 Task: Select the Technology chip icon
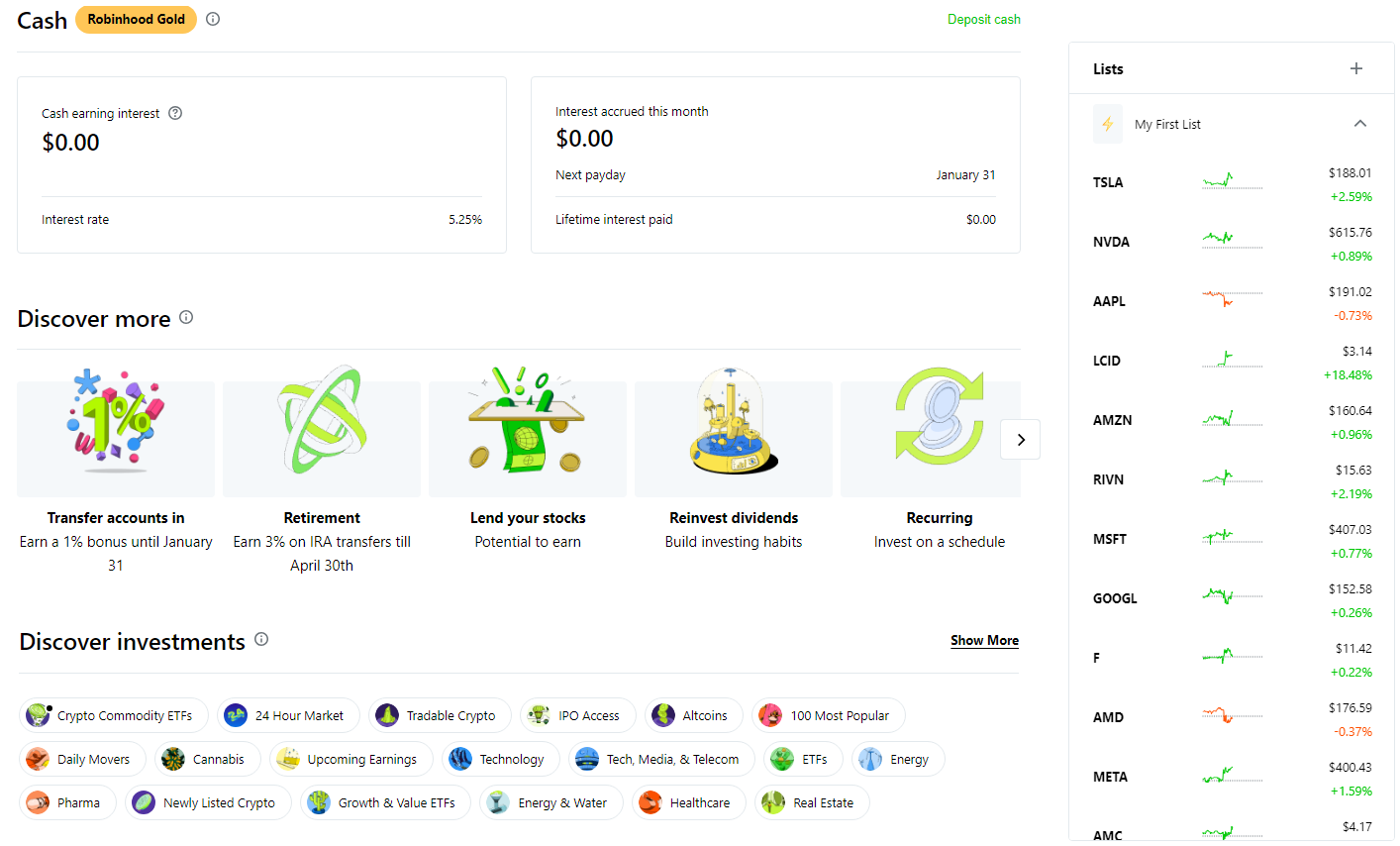tap(460, 759)
